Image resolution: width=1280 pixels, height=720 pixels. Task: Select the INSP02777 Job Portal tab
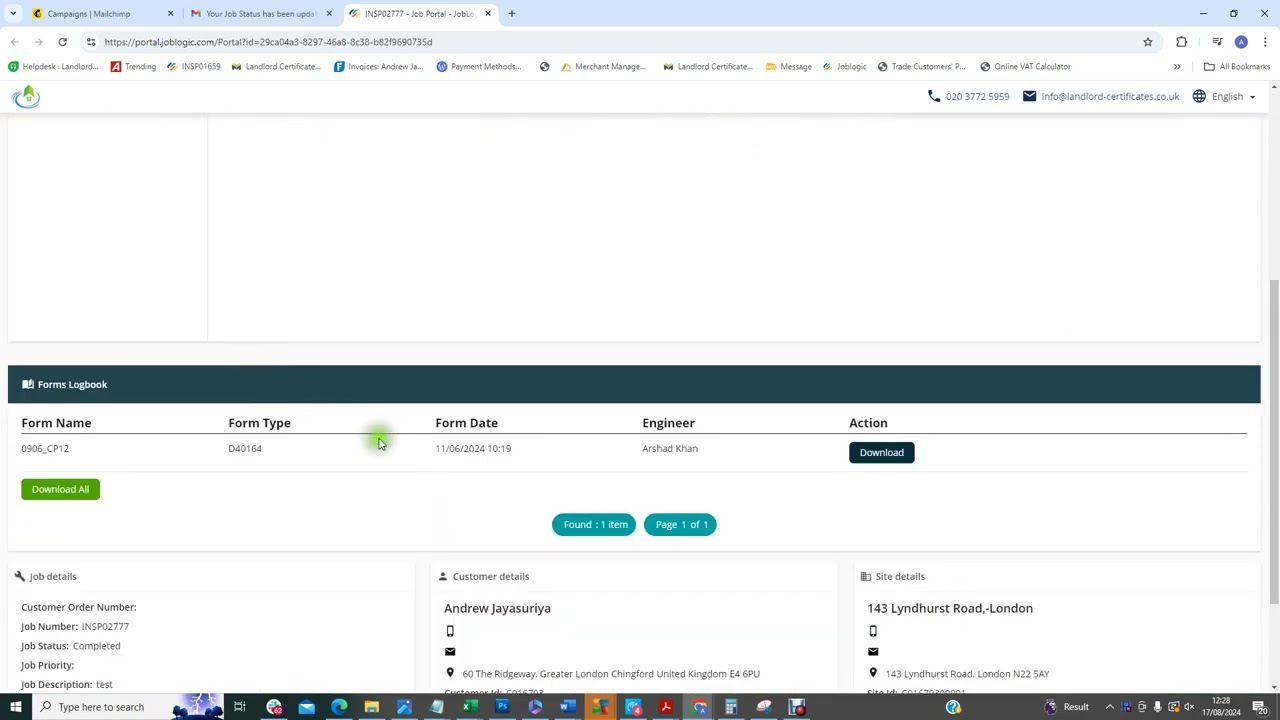tap(420, 13)
